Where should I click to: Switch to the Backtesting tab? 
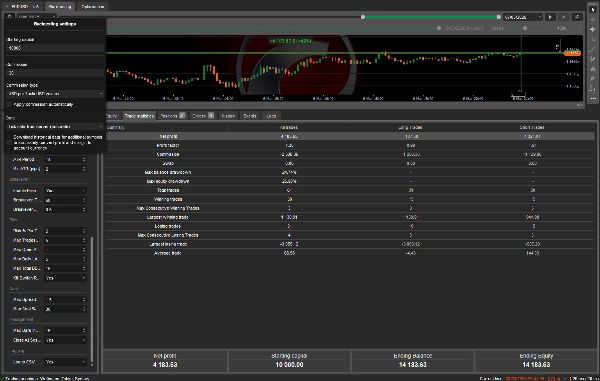click(x=60, y=7)
